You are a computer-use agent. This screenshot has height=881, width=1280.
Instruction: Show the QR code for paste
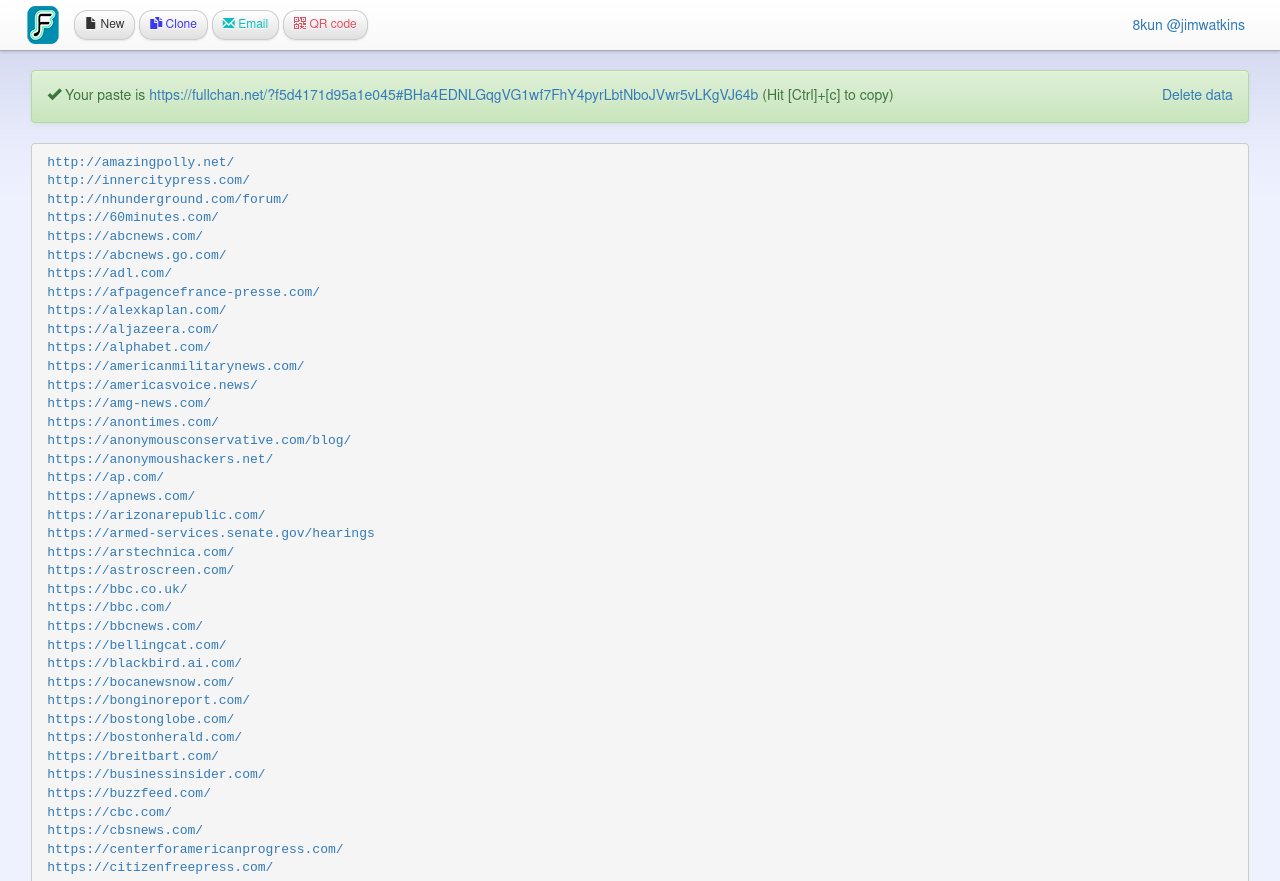(x=325, y=25)
